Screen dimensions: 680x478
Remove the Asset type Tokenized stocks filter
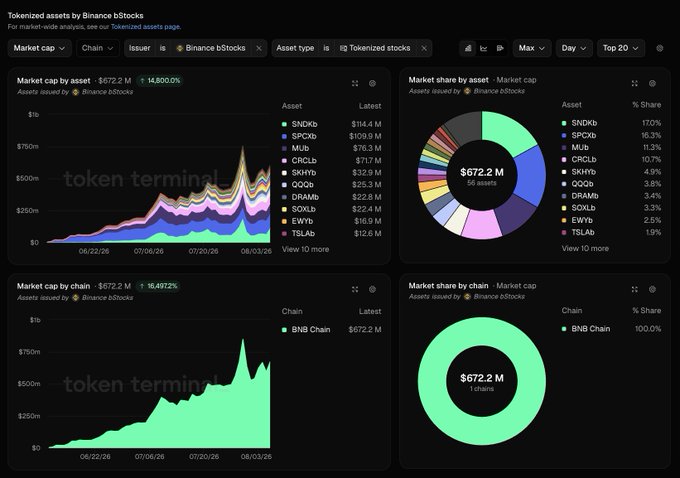coord(424,48)
